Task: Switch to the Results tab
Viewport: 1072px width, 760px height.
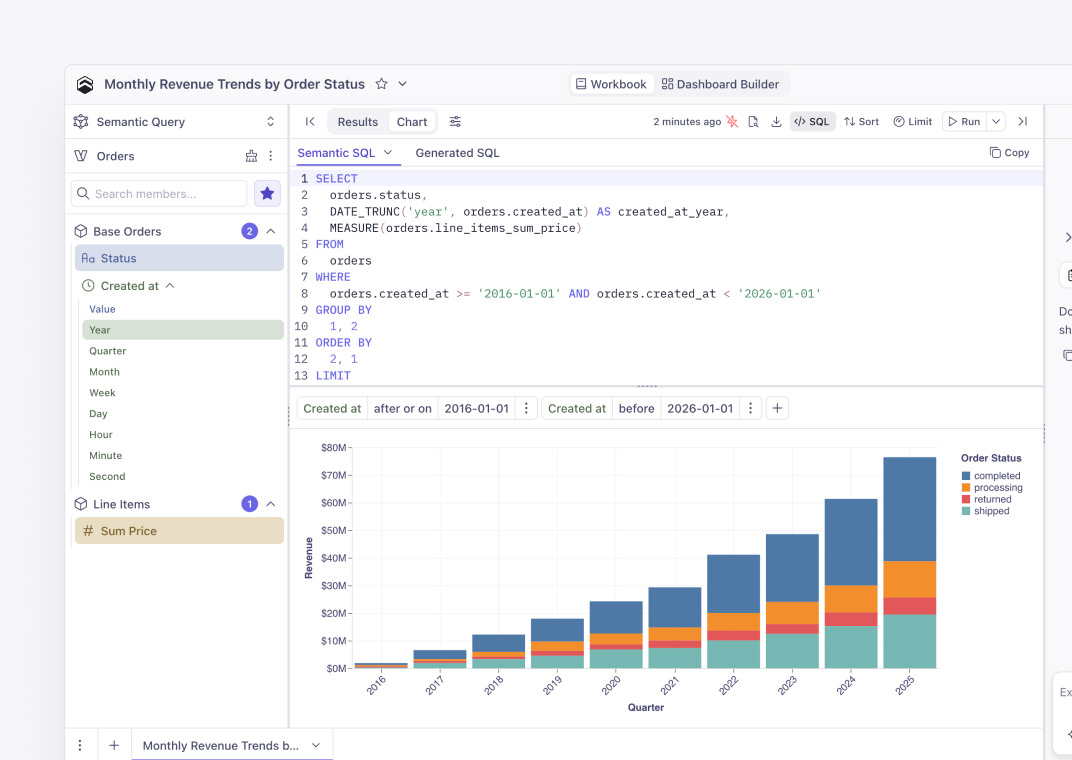Action: [x=358, y=122]
